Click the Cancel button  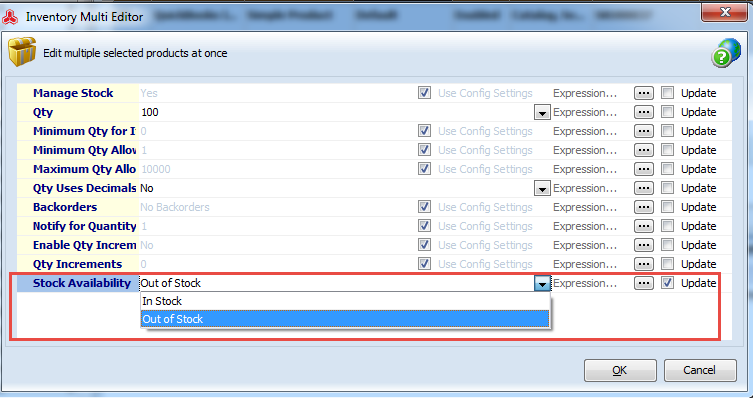pyautogui.click(x=700, y=370)
